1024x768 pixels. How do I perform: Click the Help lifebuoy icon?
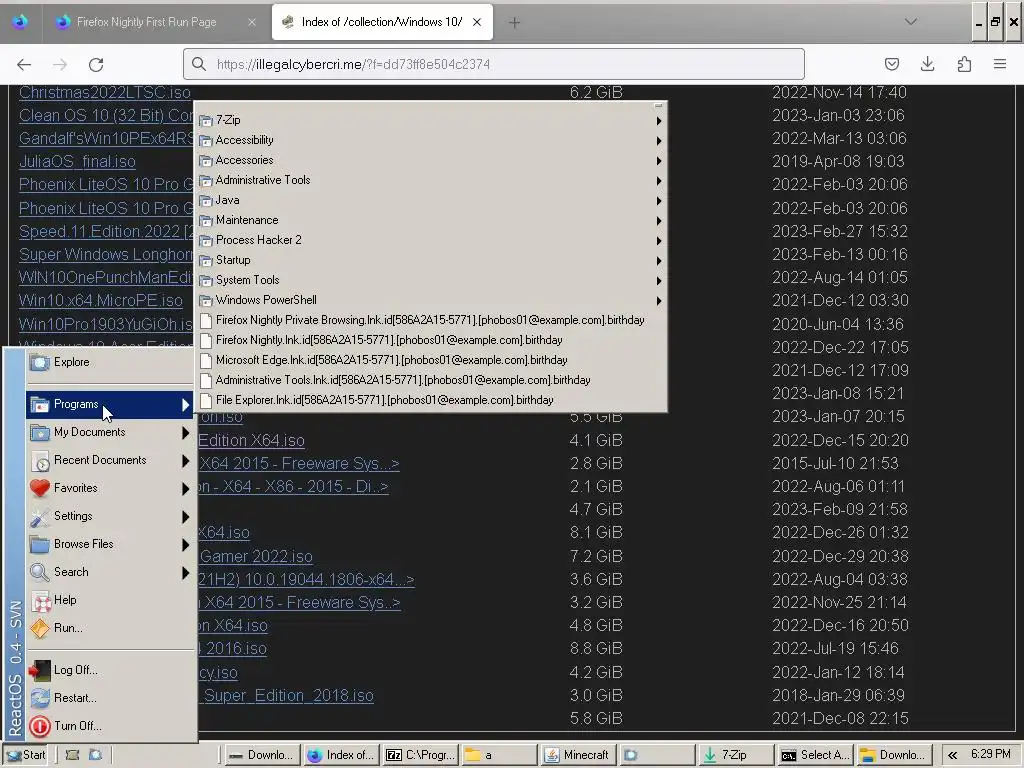point(40,601)
